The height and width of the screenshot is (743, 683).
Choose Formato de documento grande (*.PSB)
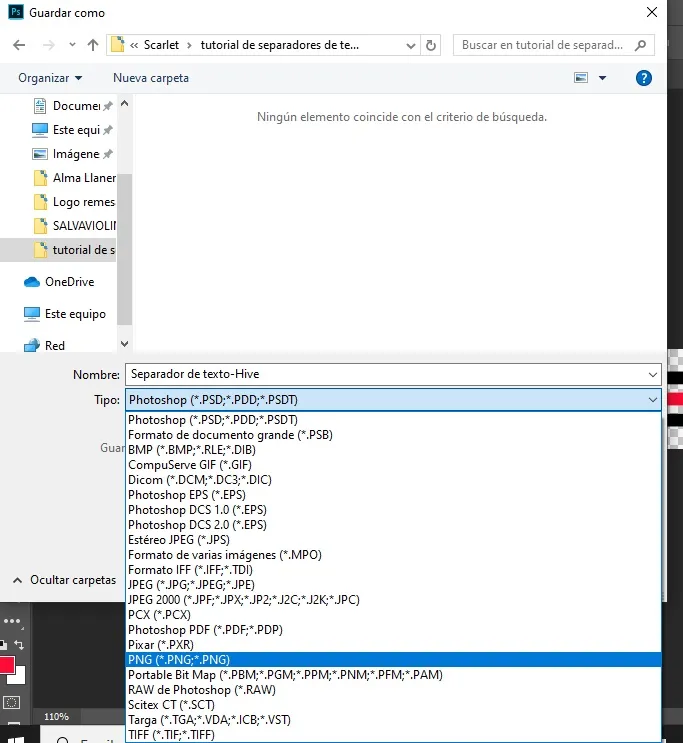coord(393,435)
